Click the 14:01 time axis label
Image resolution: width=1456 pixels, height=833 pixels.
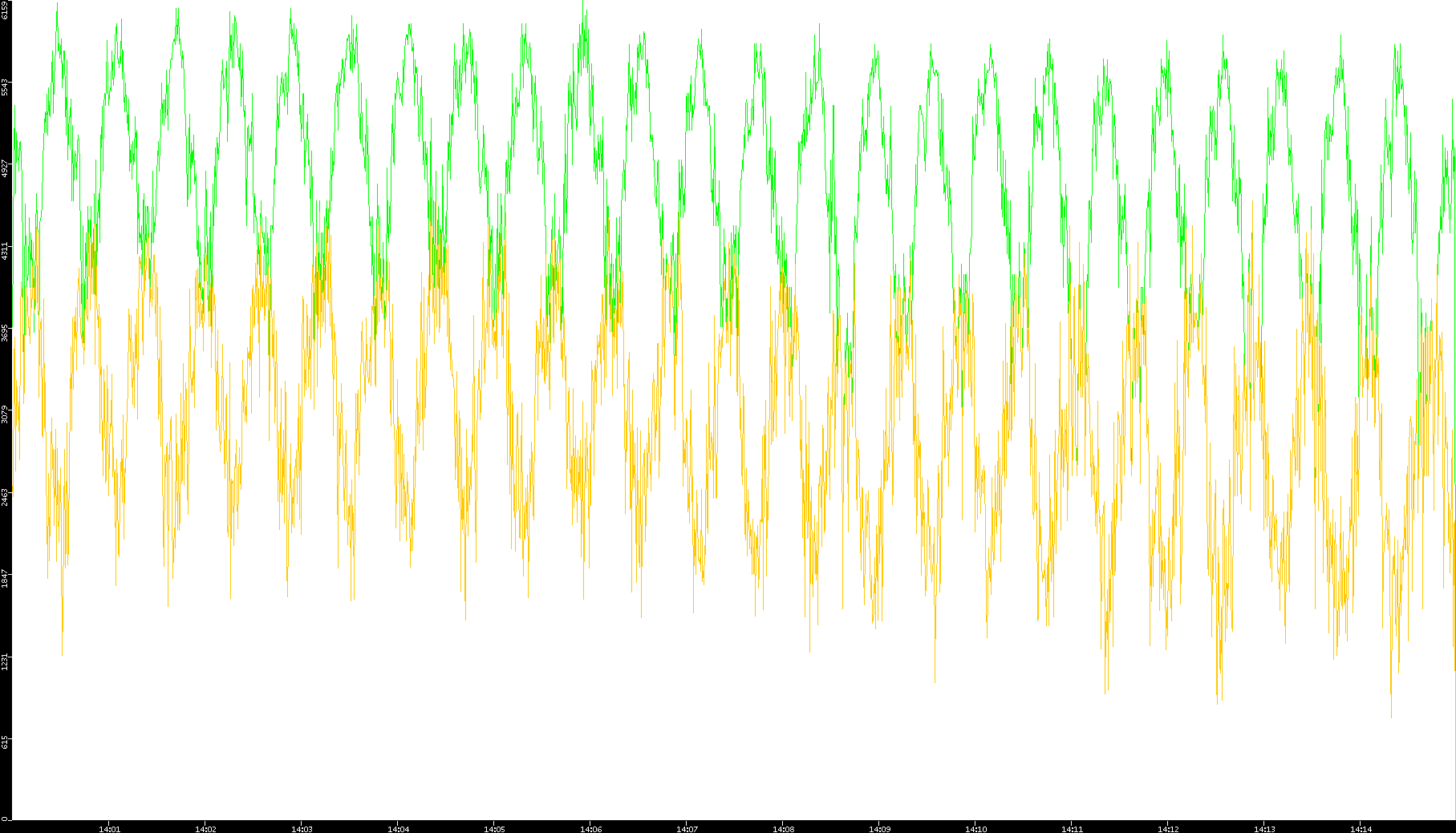[109, 829]
